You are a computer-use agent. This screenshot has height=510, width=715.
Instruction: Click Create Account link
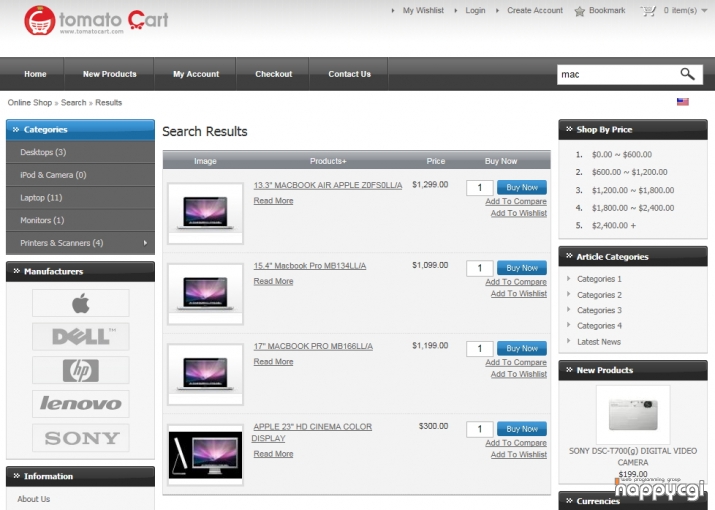[535, 10]
